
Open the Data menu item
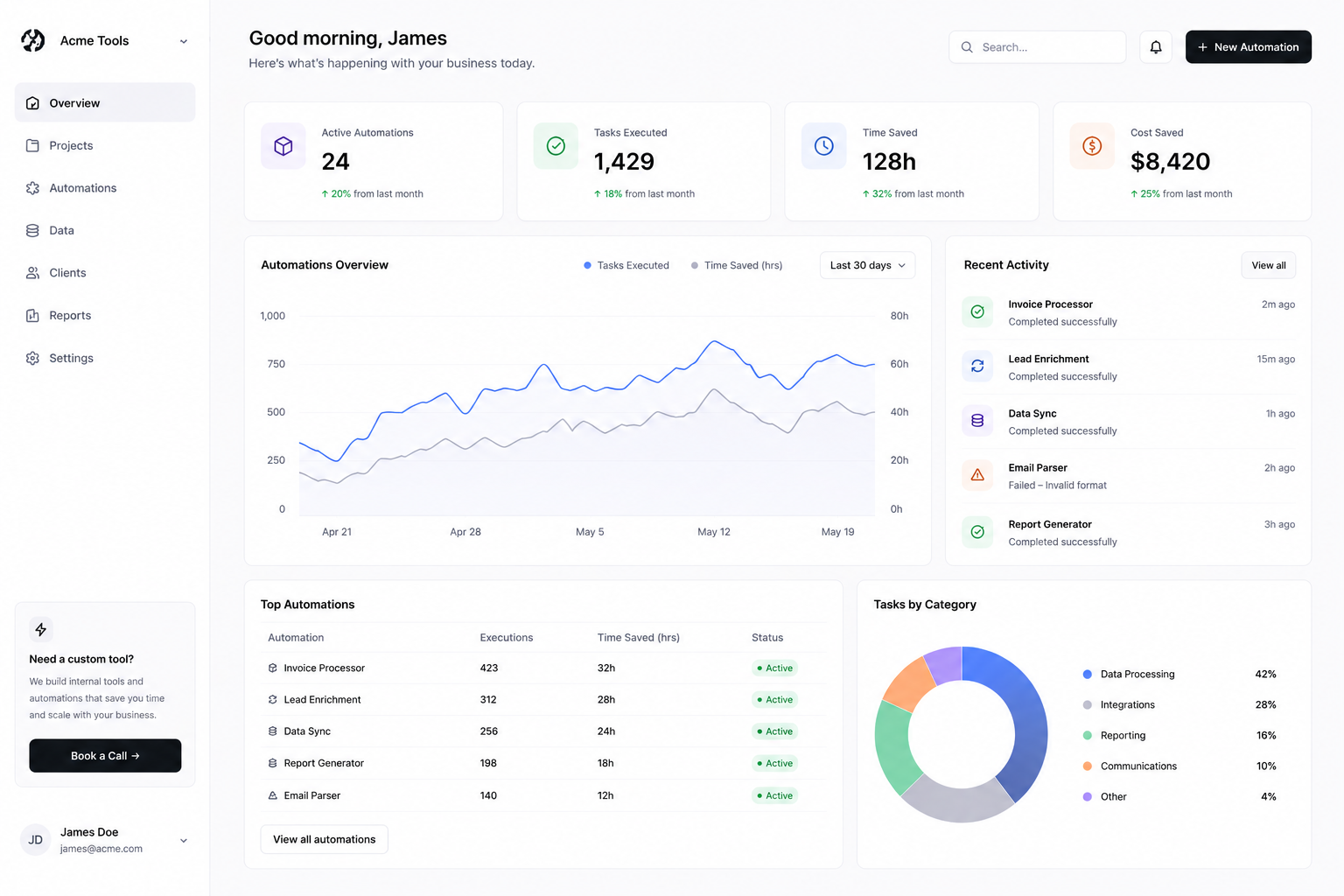105,230
